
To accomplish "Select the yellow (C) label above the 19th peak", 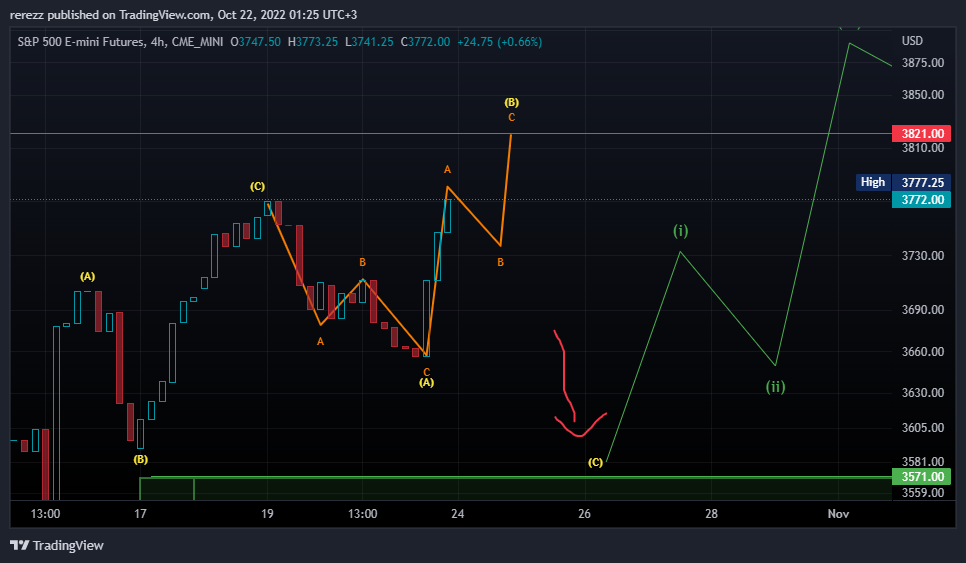I will click(258, 187).
